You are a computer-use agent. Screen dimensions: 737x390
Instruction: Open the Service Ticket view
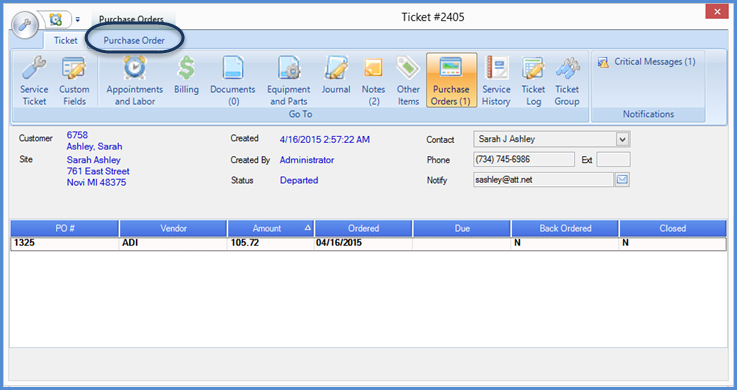point(34,81)
